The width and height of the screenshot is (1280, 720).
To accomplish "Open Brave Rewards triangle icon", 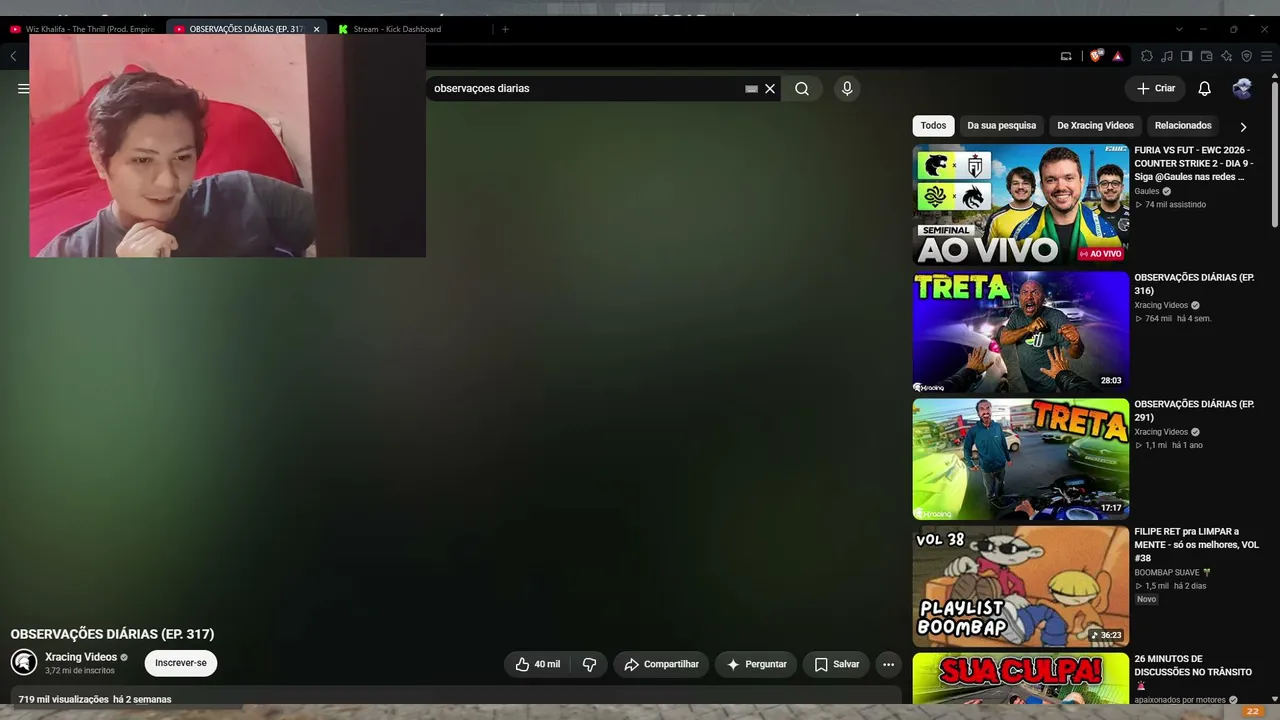I will (x=1117, y=56).
